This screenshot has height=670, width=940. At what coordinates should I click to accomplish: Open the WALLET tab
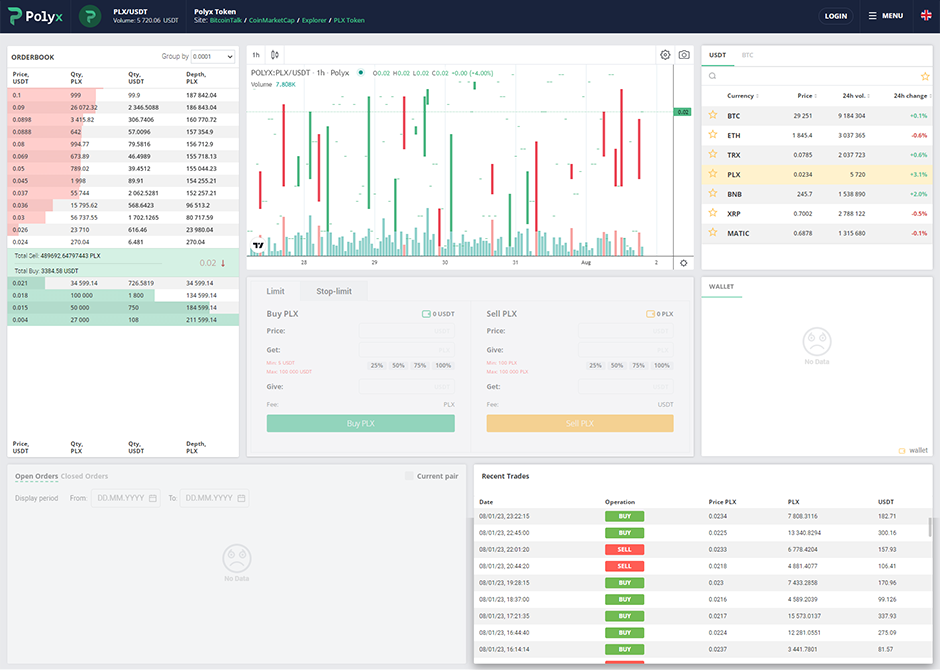pyautogui.click(x=721, y=286)
